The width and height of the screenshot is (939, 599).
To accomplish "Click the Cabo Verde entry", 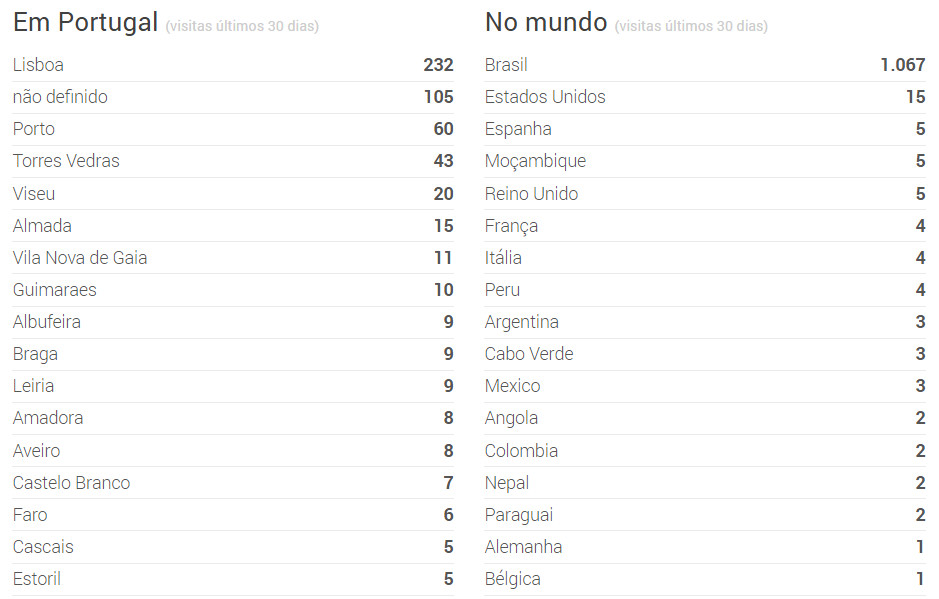I will point(529,354).
